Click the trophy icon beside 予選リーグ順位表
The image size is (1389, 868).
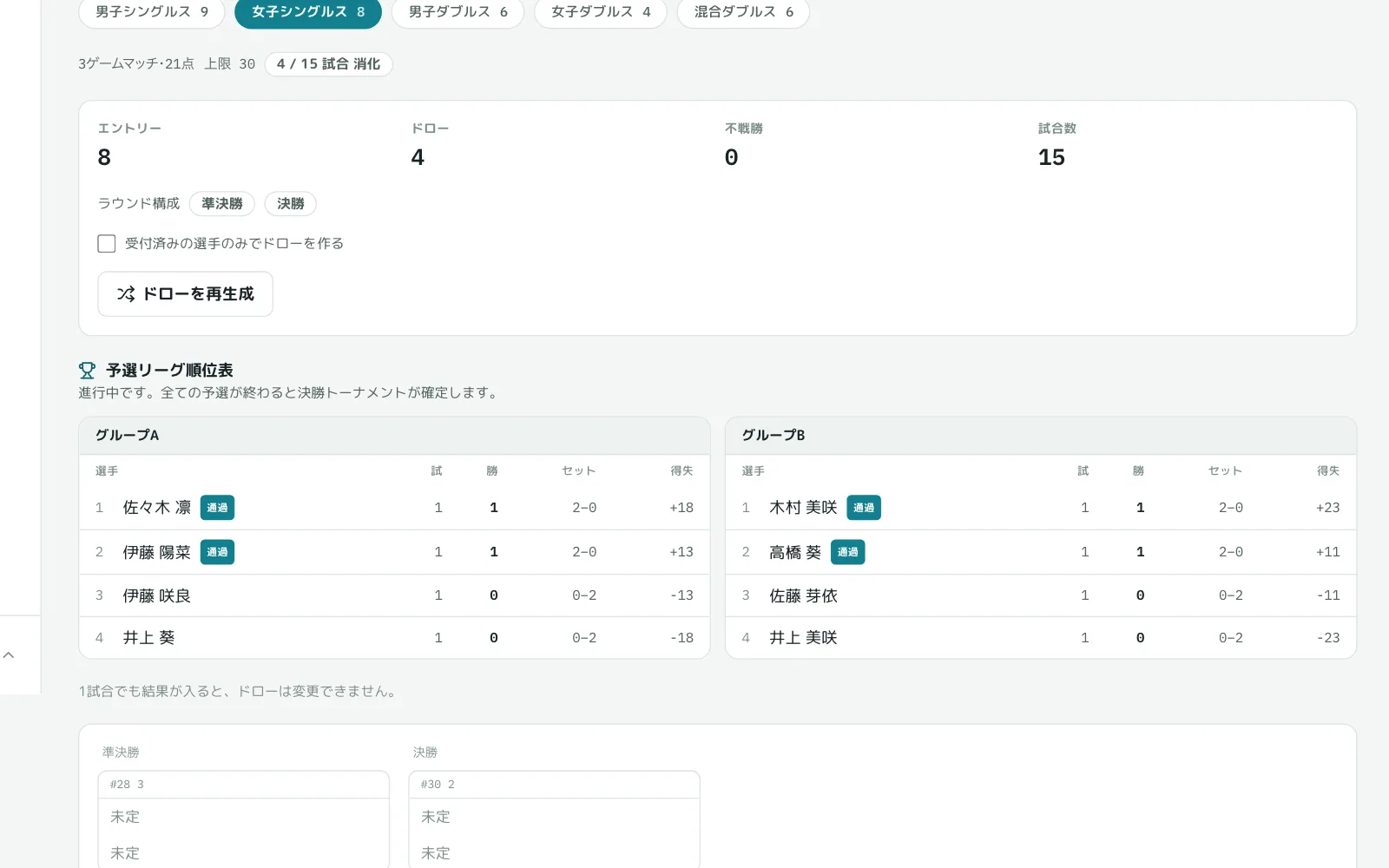(x=87, y=371)
